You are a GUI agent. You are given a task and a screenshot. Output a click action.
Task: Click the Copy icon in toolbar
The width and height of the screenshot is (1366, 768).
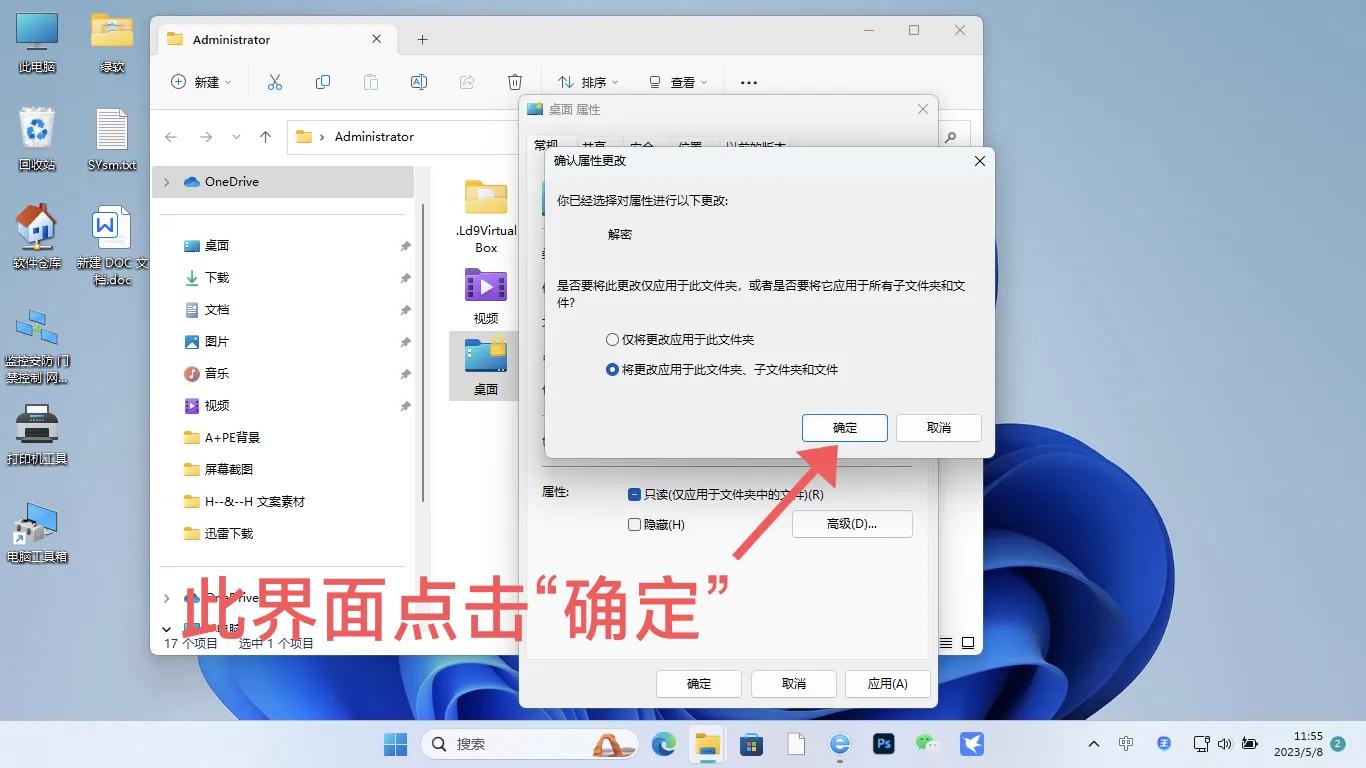click(x=323, y=82)
